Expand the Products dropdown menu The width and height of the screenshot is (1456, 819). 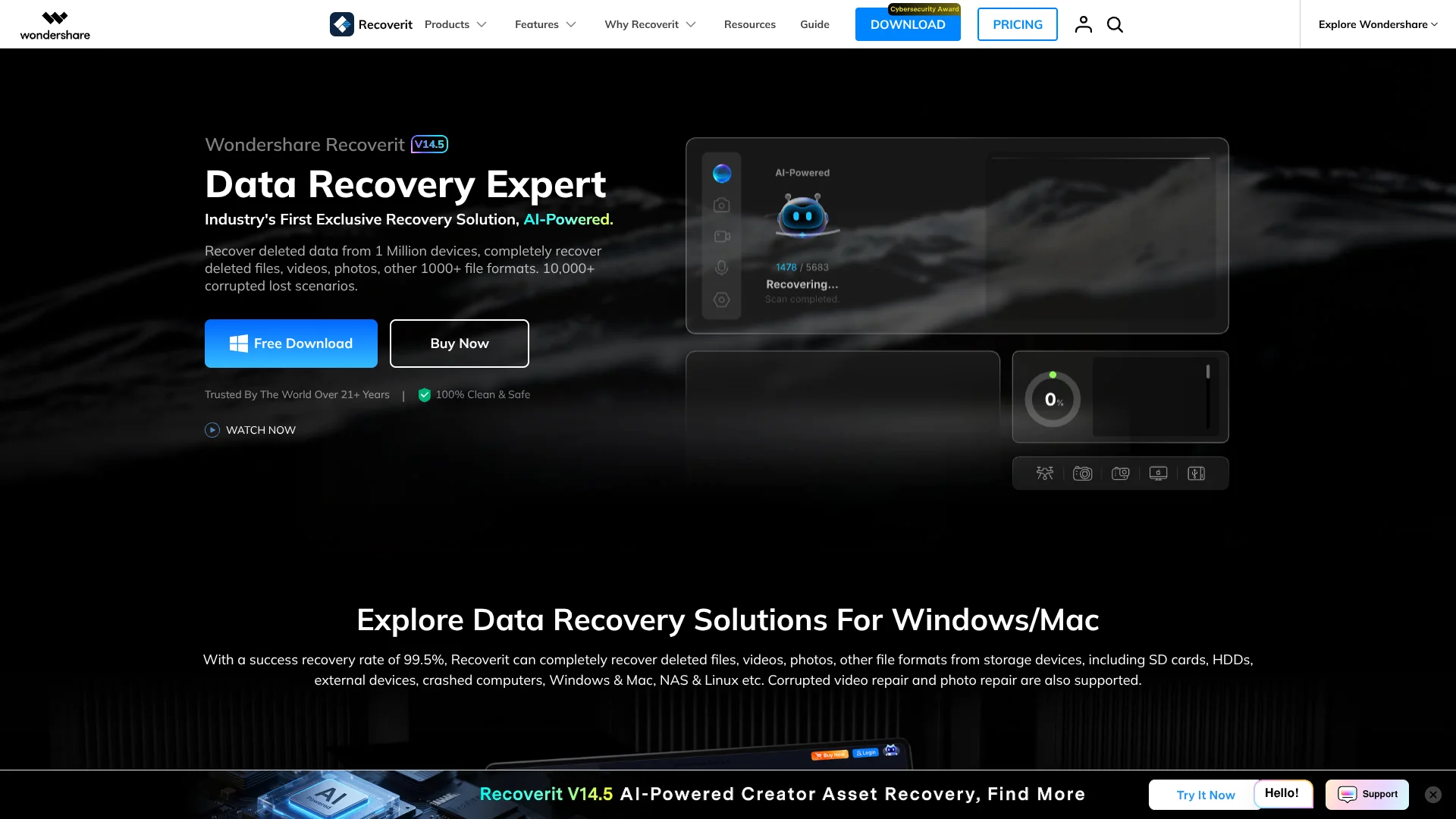[456, 24]
